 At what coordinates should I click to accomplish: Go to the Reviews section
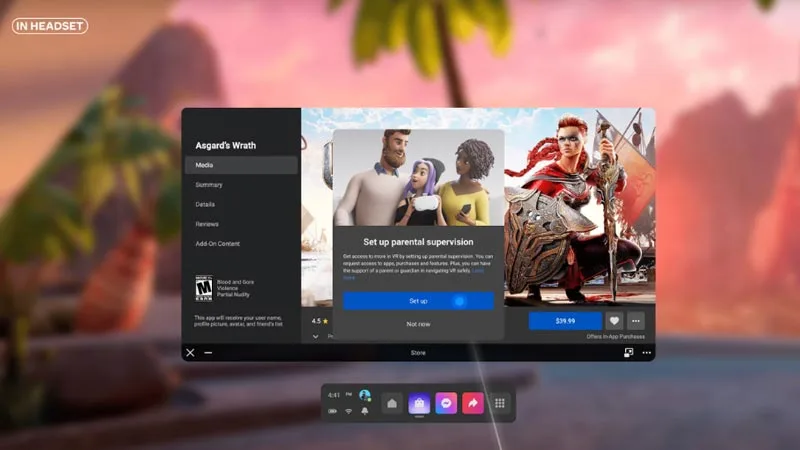pos(207,224)
